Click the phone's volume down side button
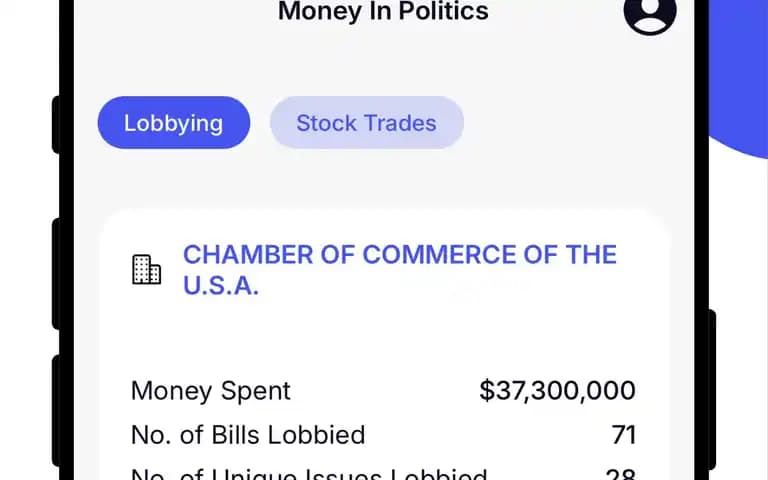 [x=55, y=411]
